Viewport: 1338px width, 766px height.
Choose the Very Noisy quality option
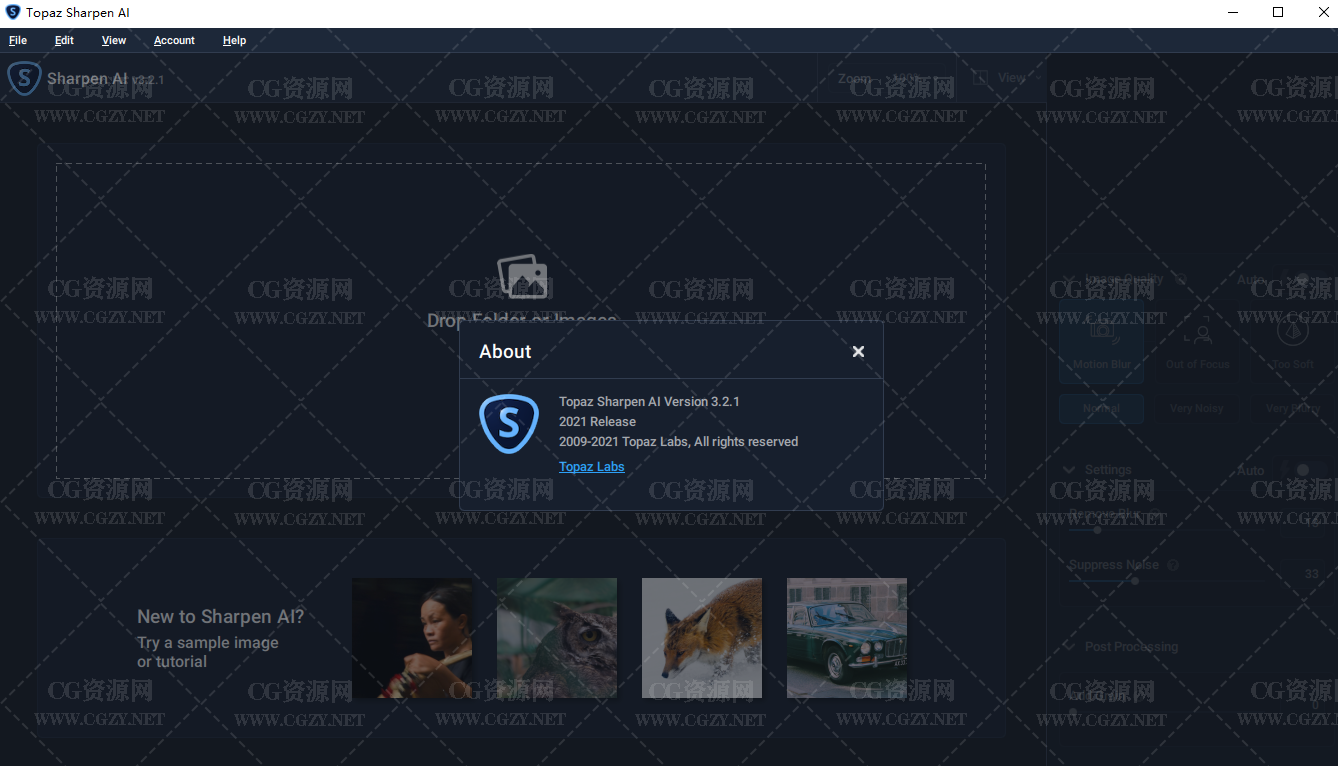(1196, 408)
